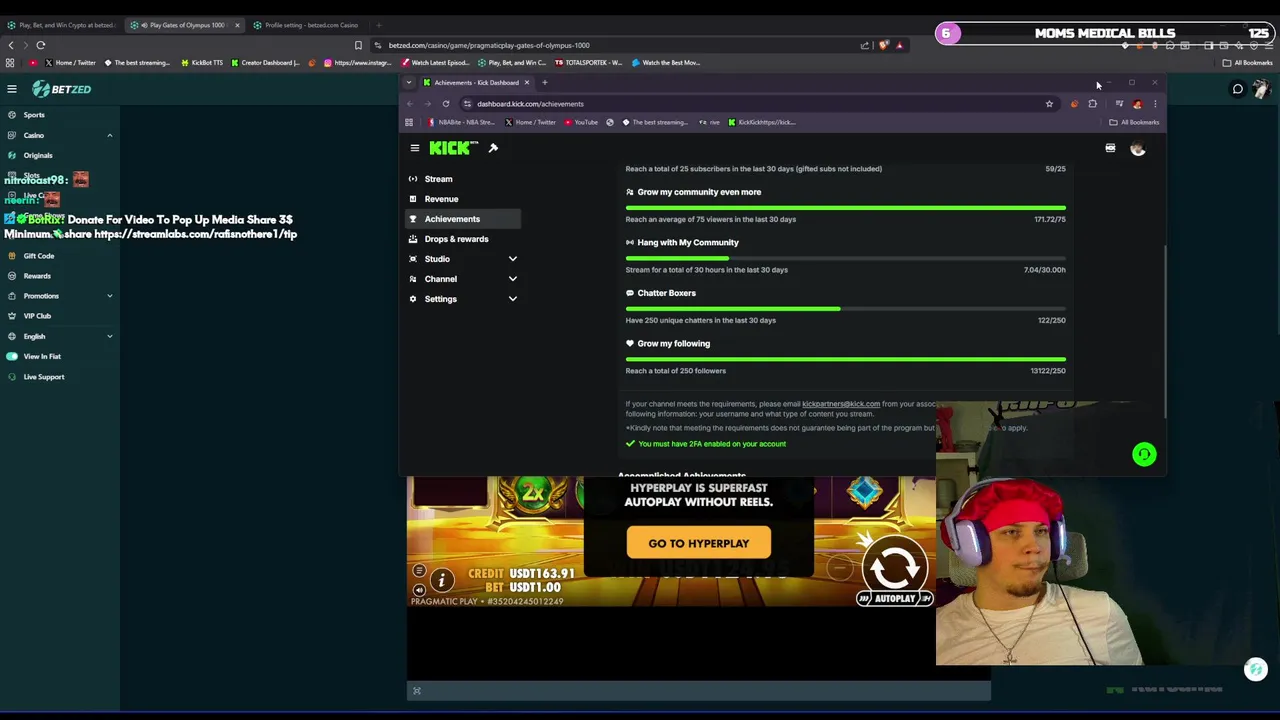
Task: Open Gift Code in Betzed sidebar
Action: (39, 256)
